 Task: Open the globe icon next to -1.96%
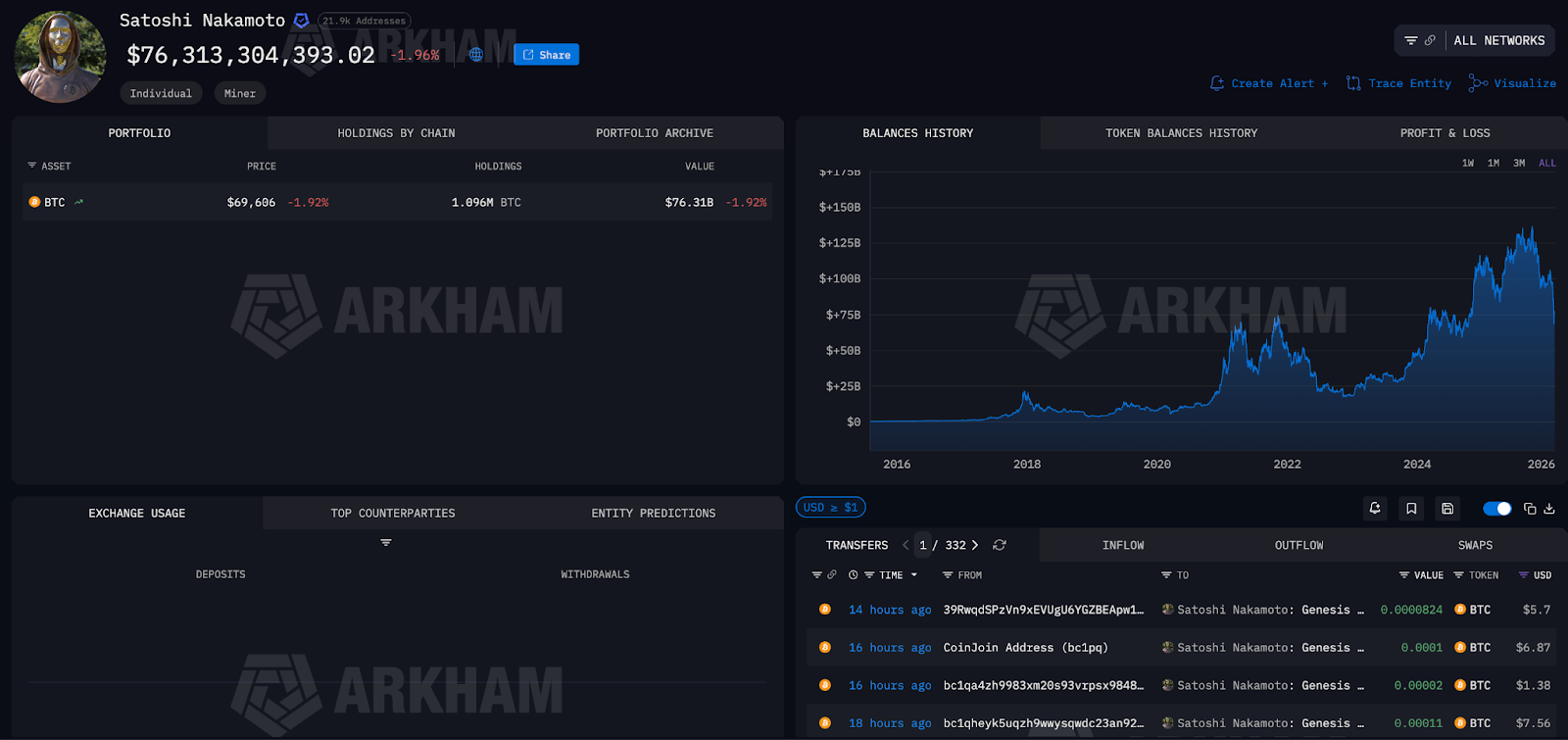tap(476, 55)
